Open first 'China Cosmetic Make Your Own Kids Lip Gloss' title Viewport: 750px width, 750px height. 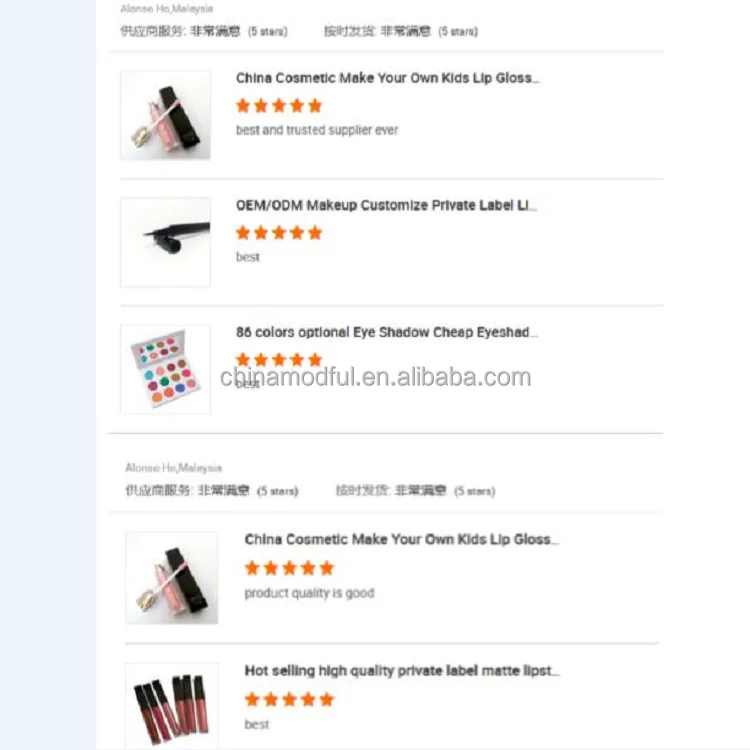(387, 78)
